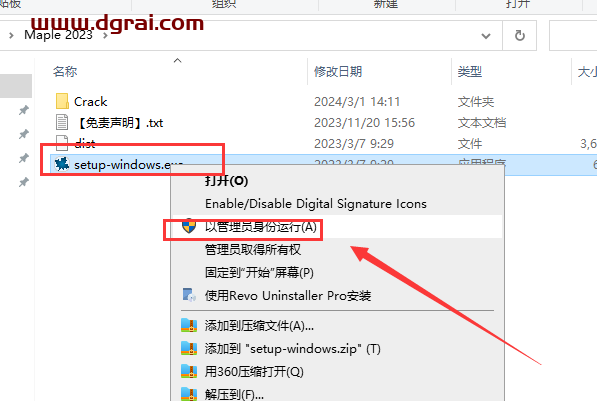Click the refresh icon beside address bar
The image size is (597, 401).
pyautogui.click(x=520, y=36)
